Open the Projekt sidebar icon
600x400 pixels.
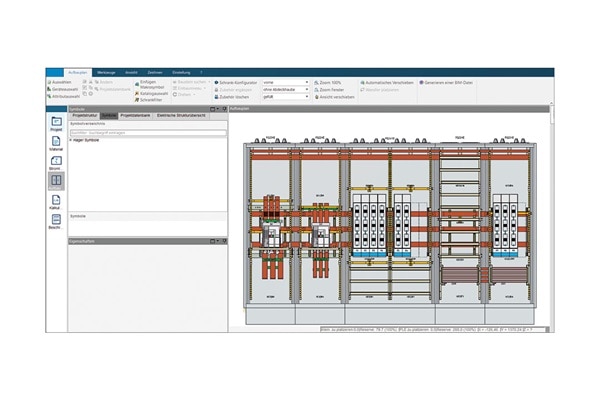(56, 123)
